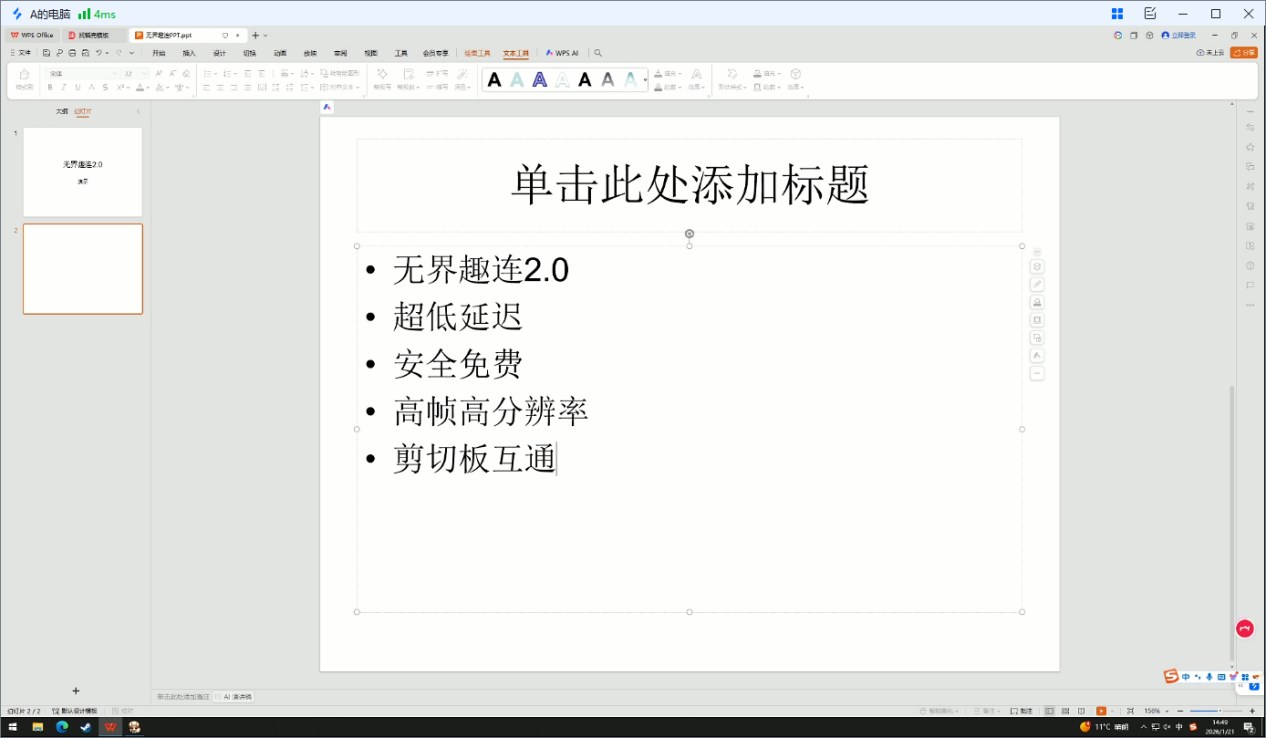Image resolution: width=1266 pixels, height=738 pixels.
Task: Expand the font size dropdown
Action: (144, 73)
